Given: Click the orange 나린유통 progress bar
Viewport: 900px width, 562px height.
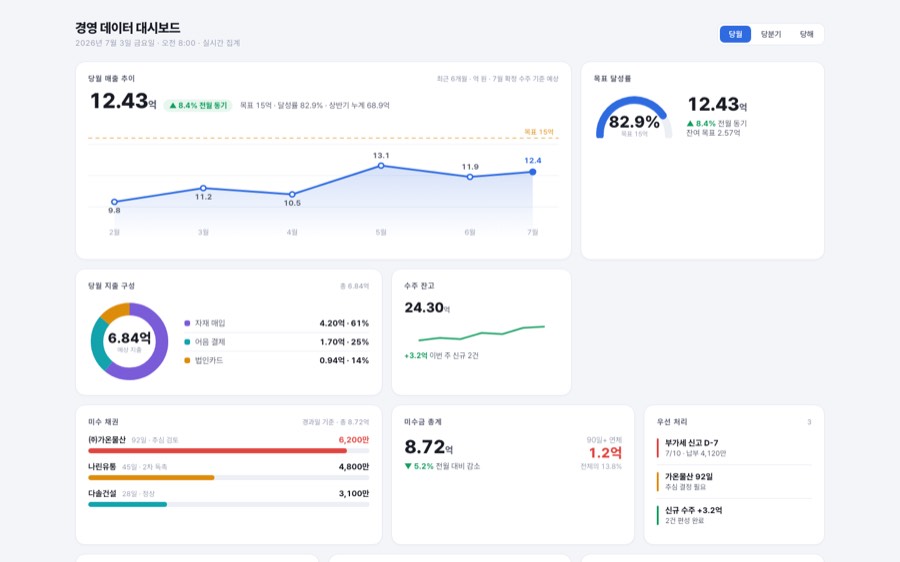Looking at the screenshot, I should 151,478.
